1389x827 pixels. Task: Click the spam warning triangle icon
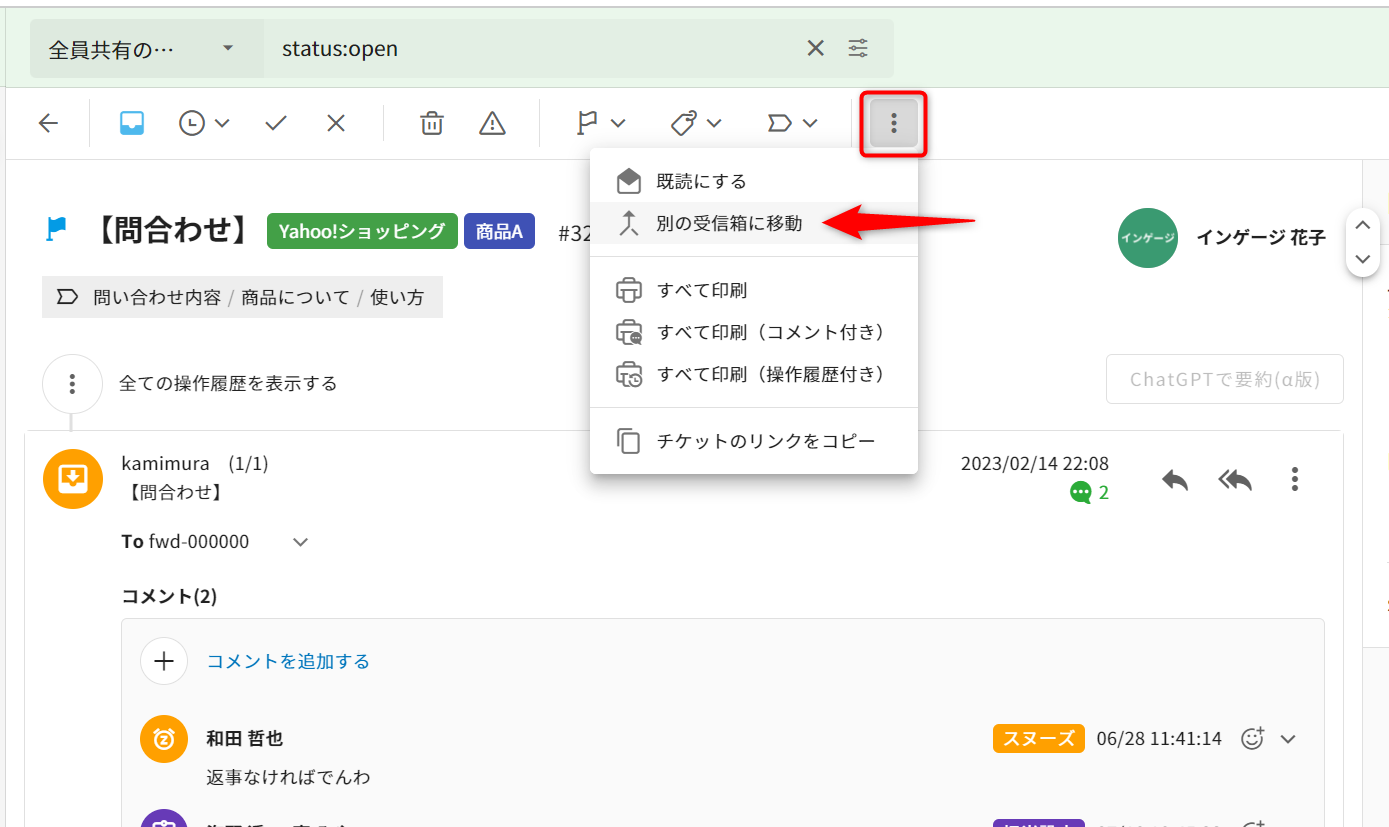point(492,123)
